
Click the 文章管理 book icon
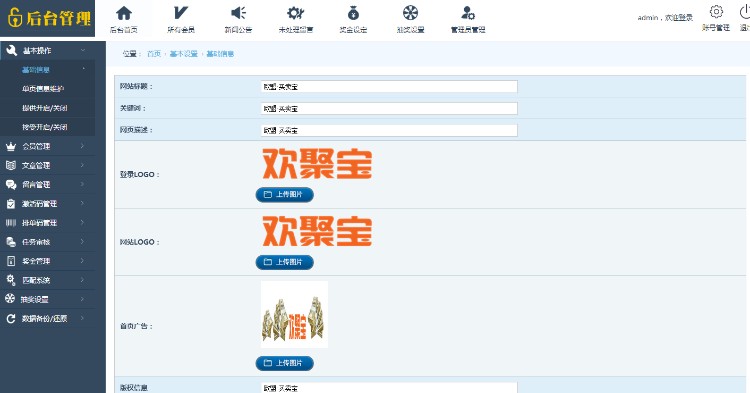click(11, 165)
